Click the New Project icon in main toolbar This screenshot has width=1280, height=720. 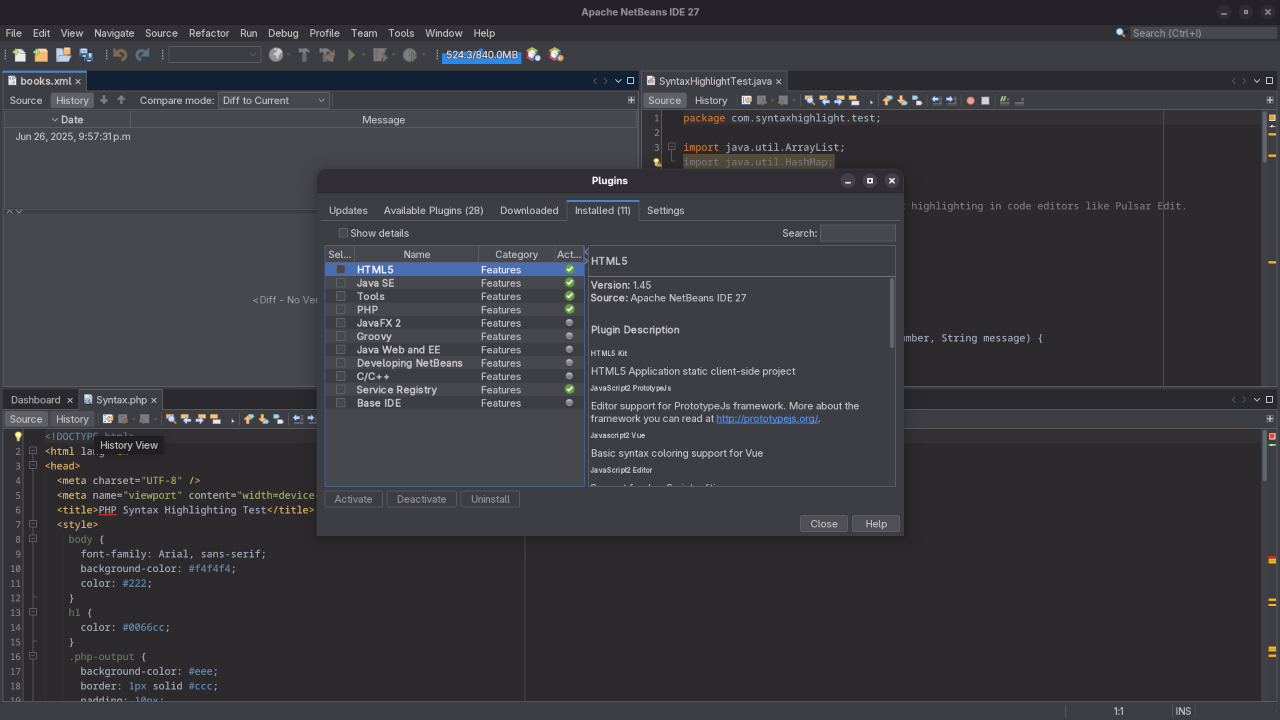[41, 55]
